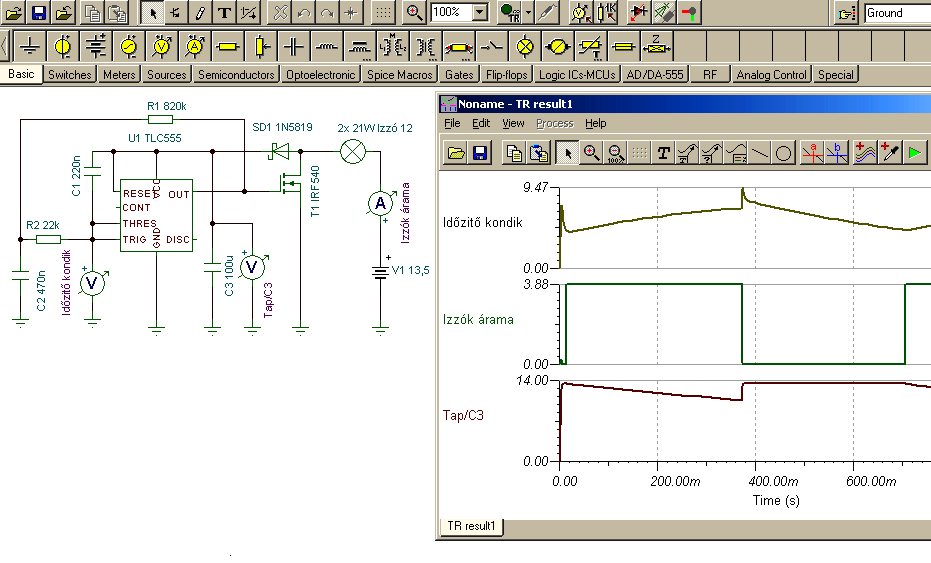This screenshot has width=931, height=563.
Task: Open the Ground component search combo box
Action: tap(896, 13)
